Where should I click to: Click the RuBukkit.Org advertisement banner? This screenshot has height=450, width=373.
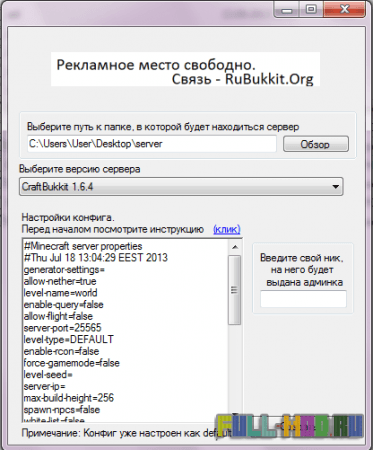[x=185, y=69]
